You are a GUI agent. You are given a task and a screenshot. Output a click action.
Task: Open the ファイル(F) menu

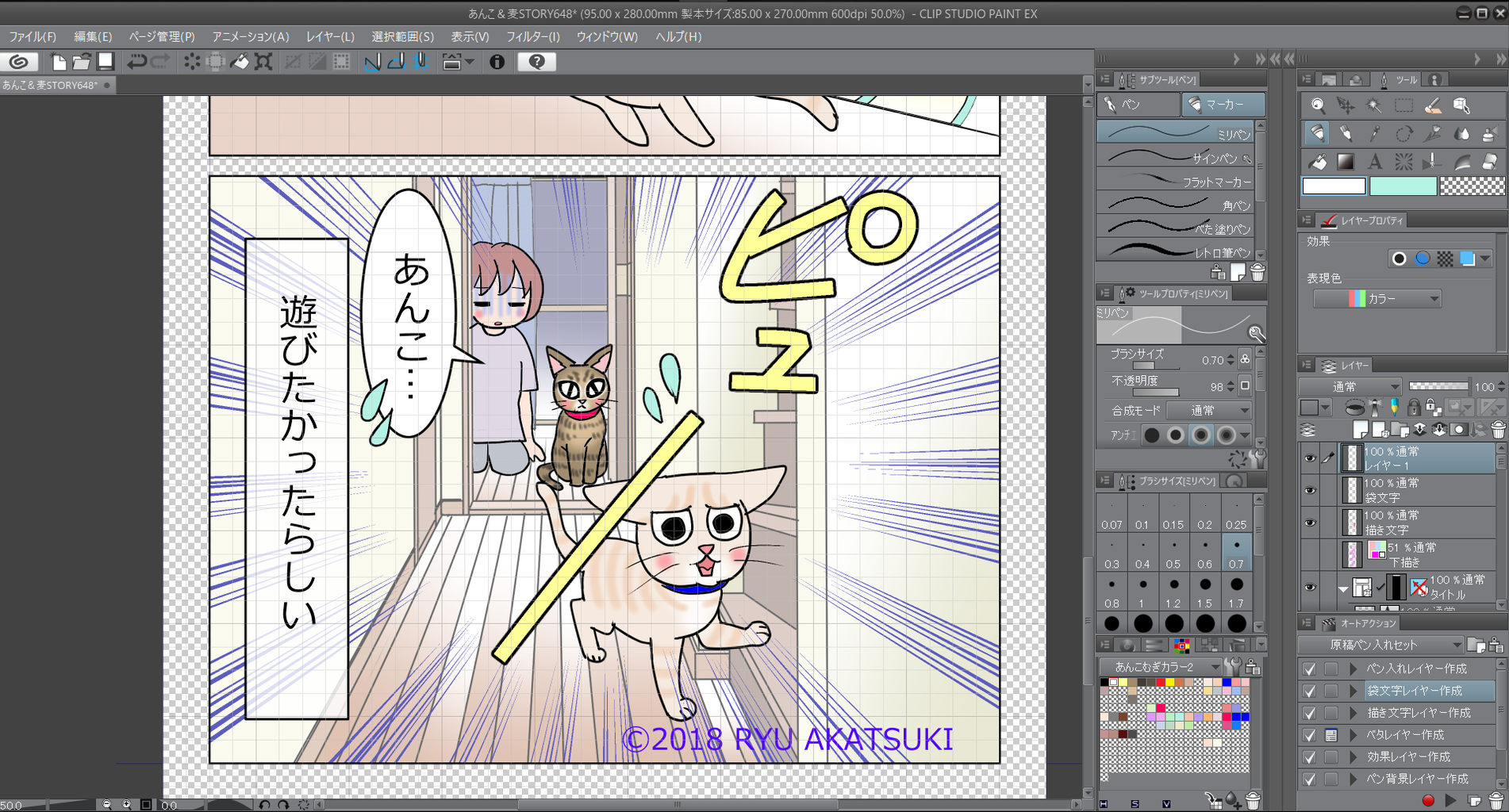33,36
